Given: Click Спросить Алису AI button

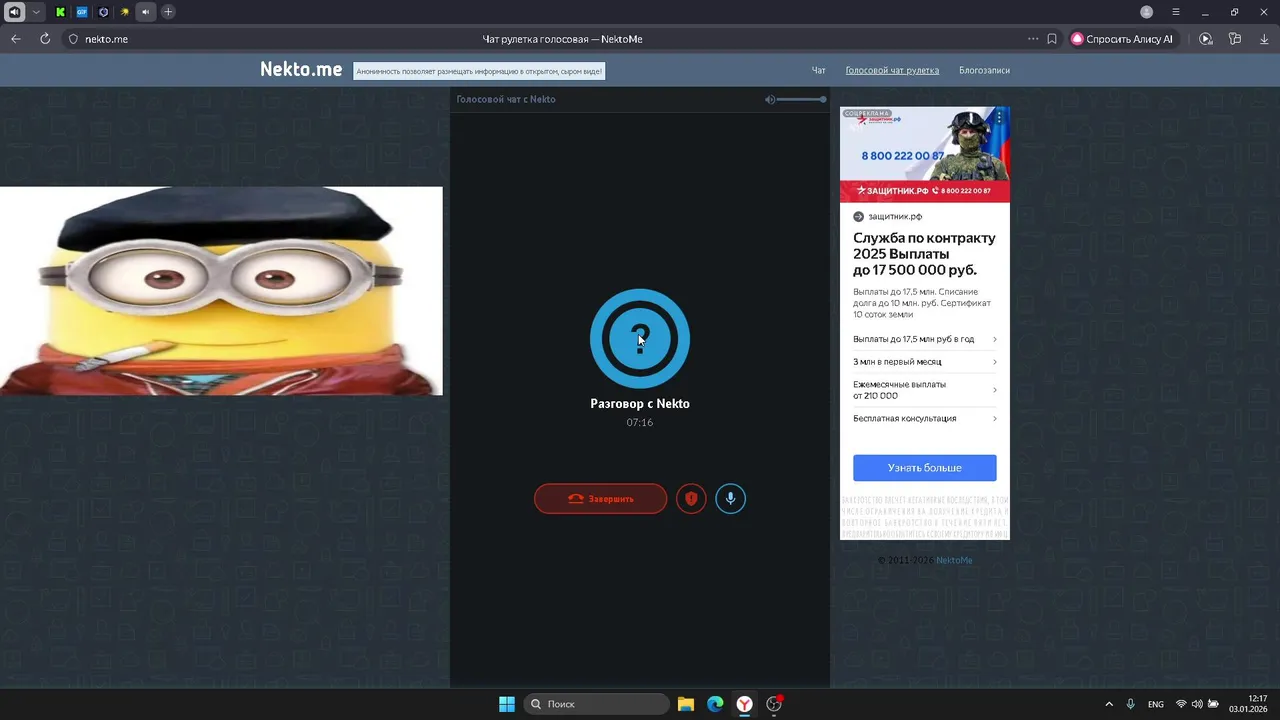Looking at the screenshot, I should (1123, 39).
